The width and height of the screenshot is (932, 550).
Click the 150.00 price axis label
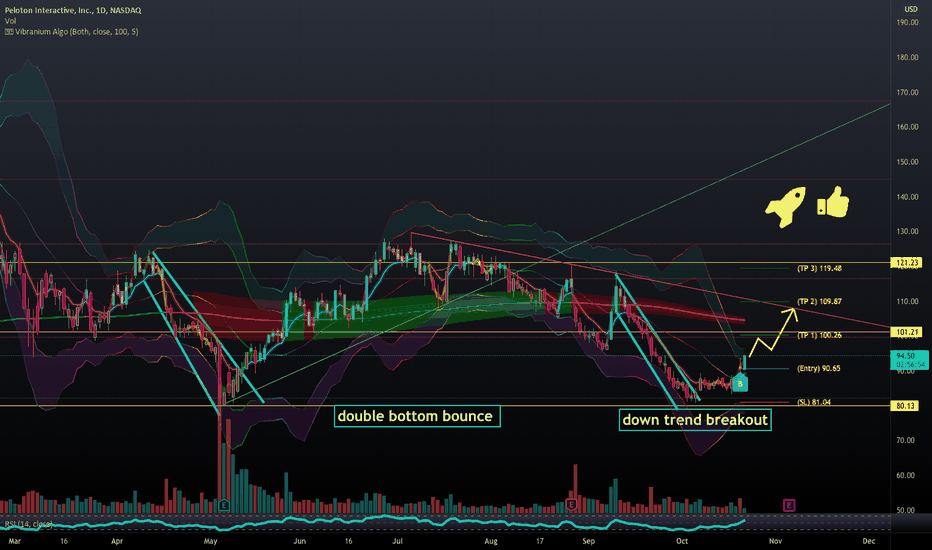(907, 162)
